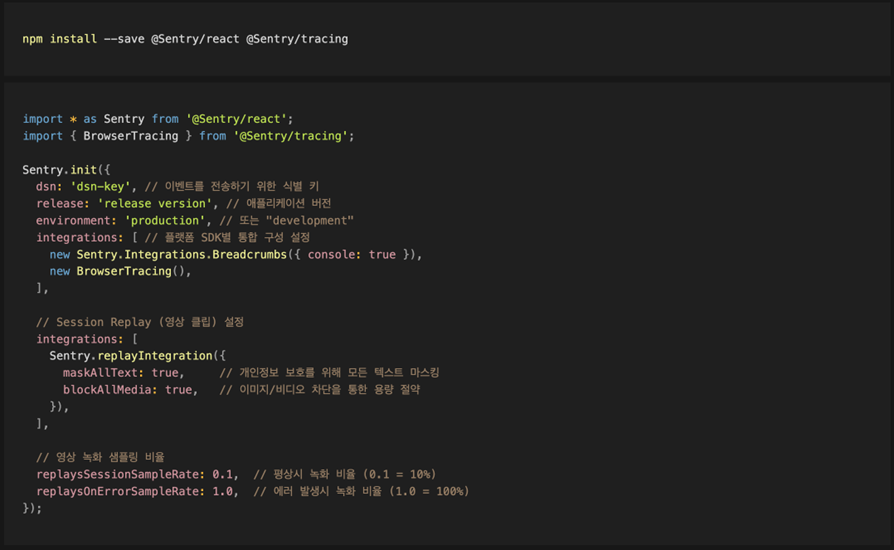Viewport: 894px width, 550px height.
Task: Click the "'@Sentry/react';" import string
Action: 239,119
